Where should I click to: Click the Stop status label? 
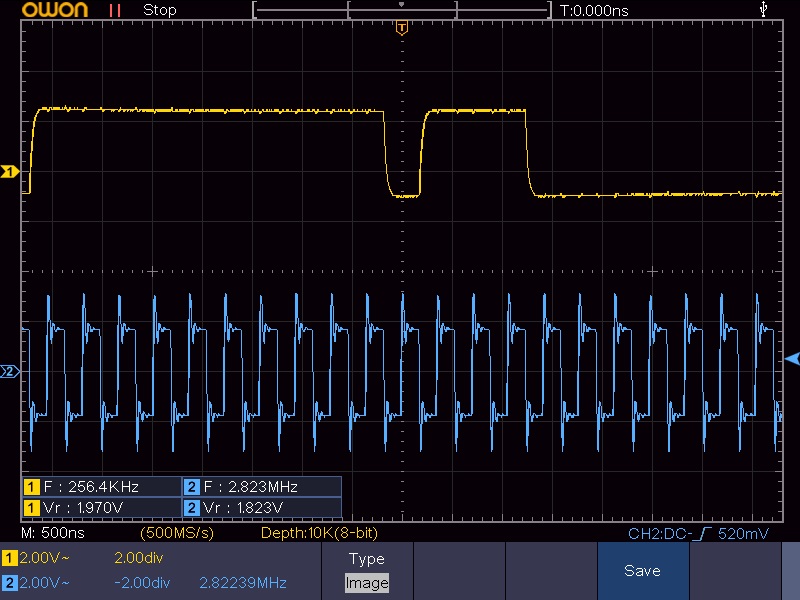point(160,10)
